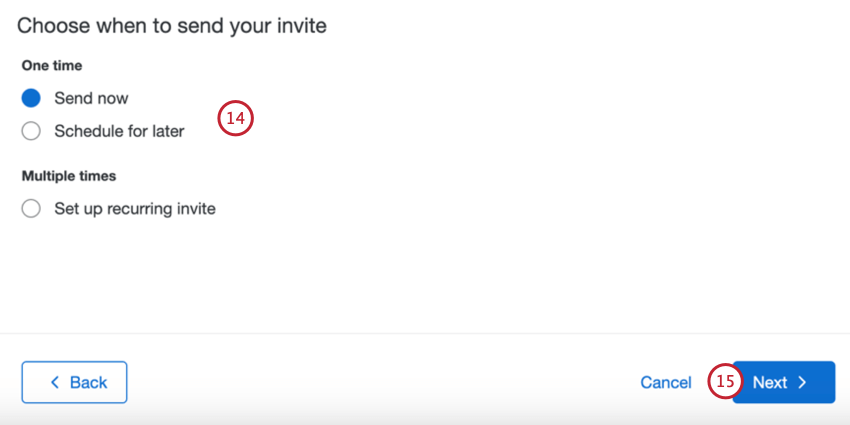Click the right chevron icon in Next

coord(802,382)
